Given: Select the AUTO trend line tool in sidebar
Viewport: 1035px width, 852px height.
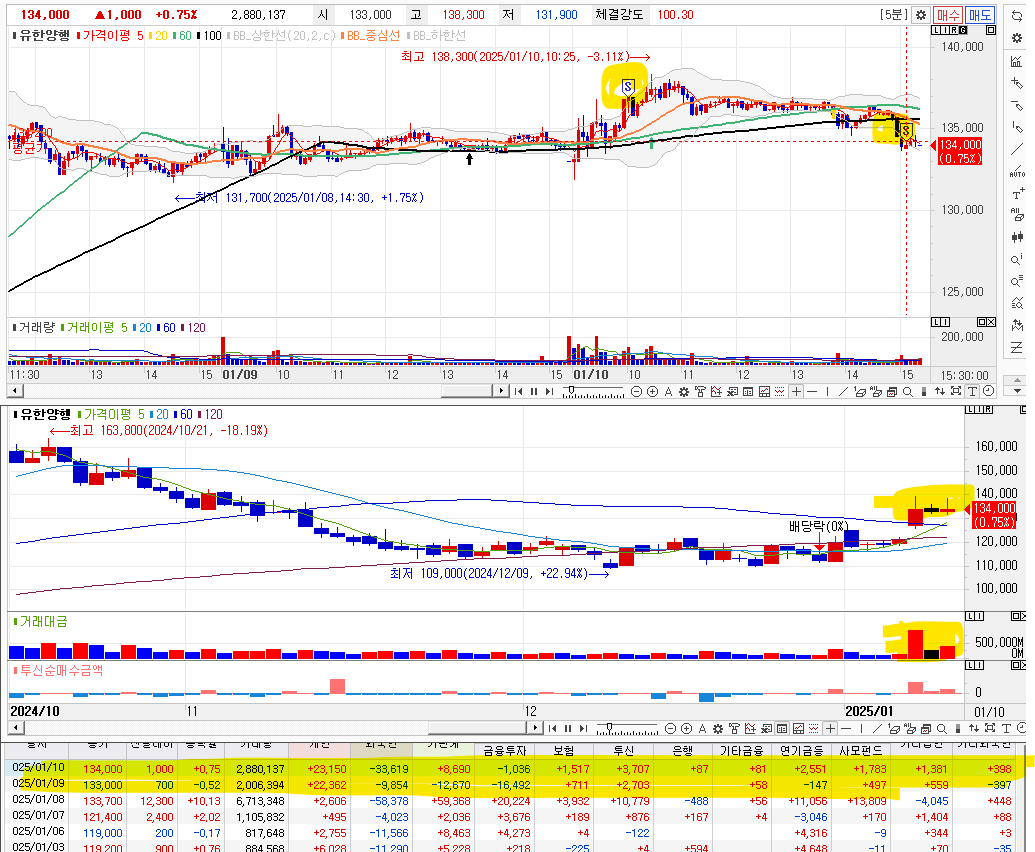Looking at the screenshot, I should click(1017, 172).
